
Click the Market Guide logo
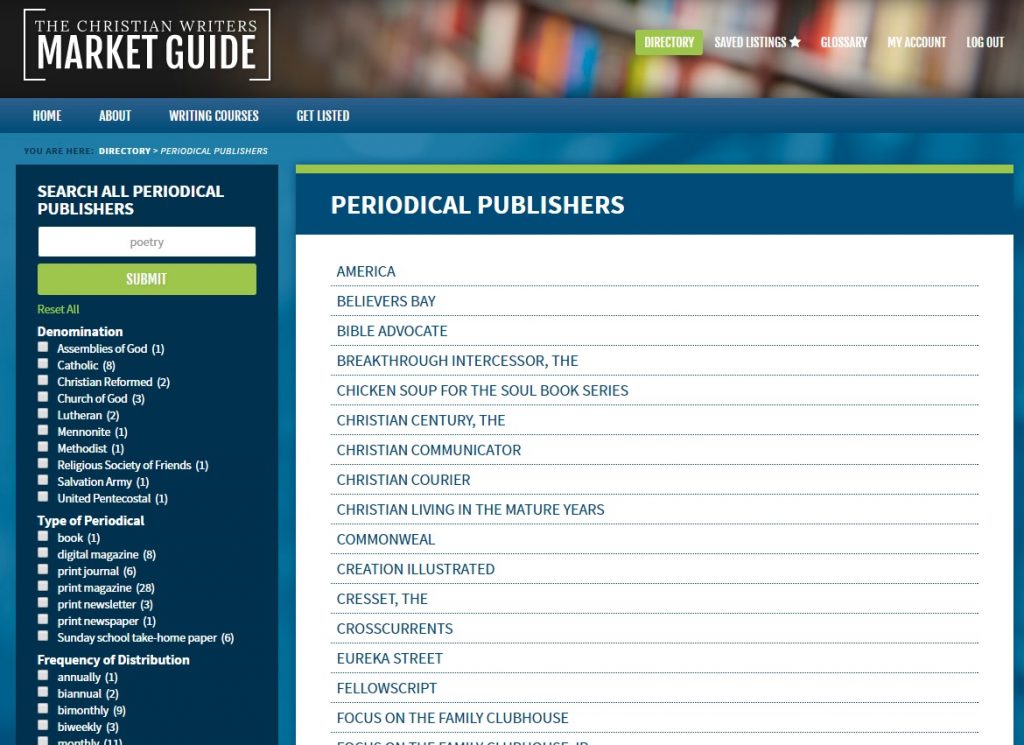(147, 44)
